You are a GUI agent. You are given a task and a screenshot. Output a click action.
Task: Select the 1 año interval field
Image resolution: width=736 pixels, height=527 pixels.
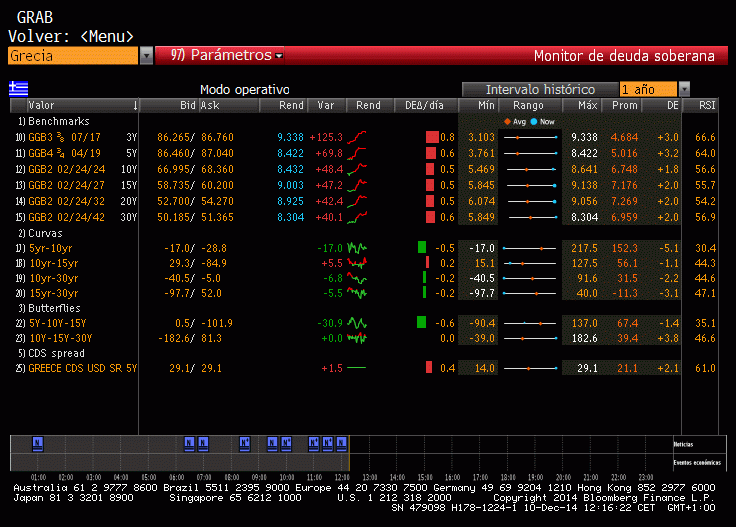click(648, 89)
